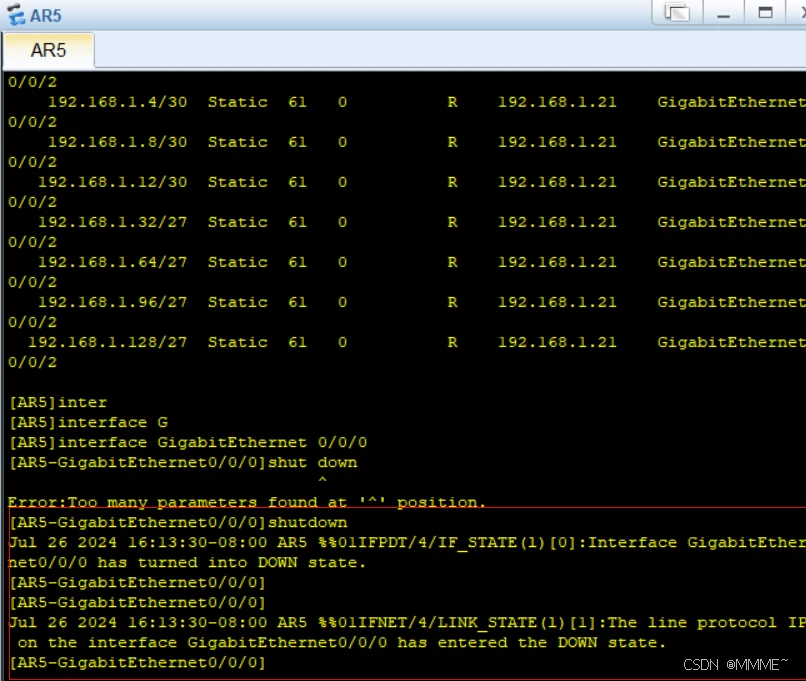Click the "Error:Too many parameters" message line
This screenshot has height=681, width=806.
[x=246, y=502]
